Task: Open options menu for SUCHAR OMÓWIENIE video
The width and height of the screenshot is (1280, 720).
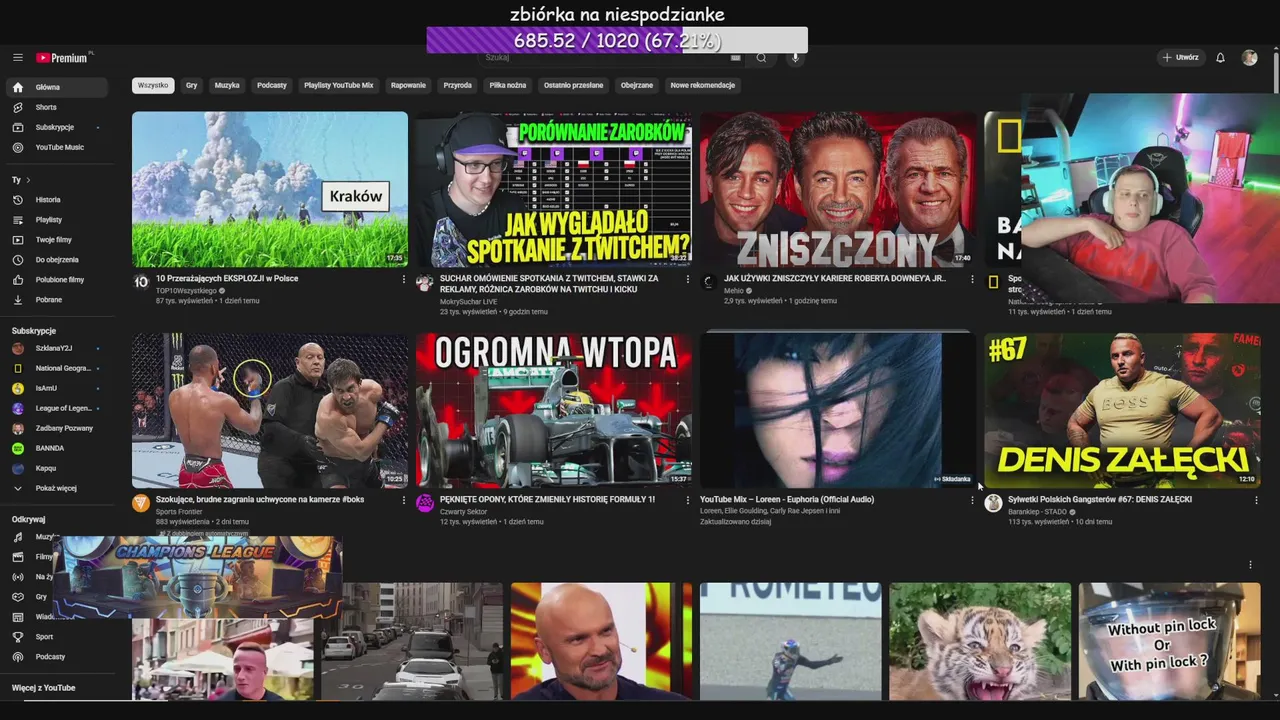Action: pos(688,280)
